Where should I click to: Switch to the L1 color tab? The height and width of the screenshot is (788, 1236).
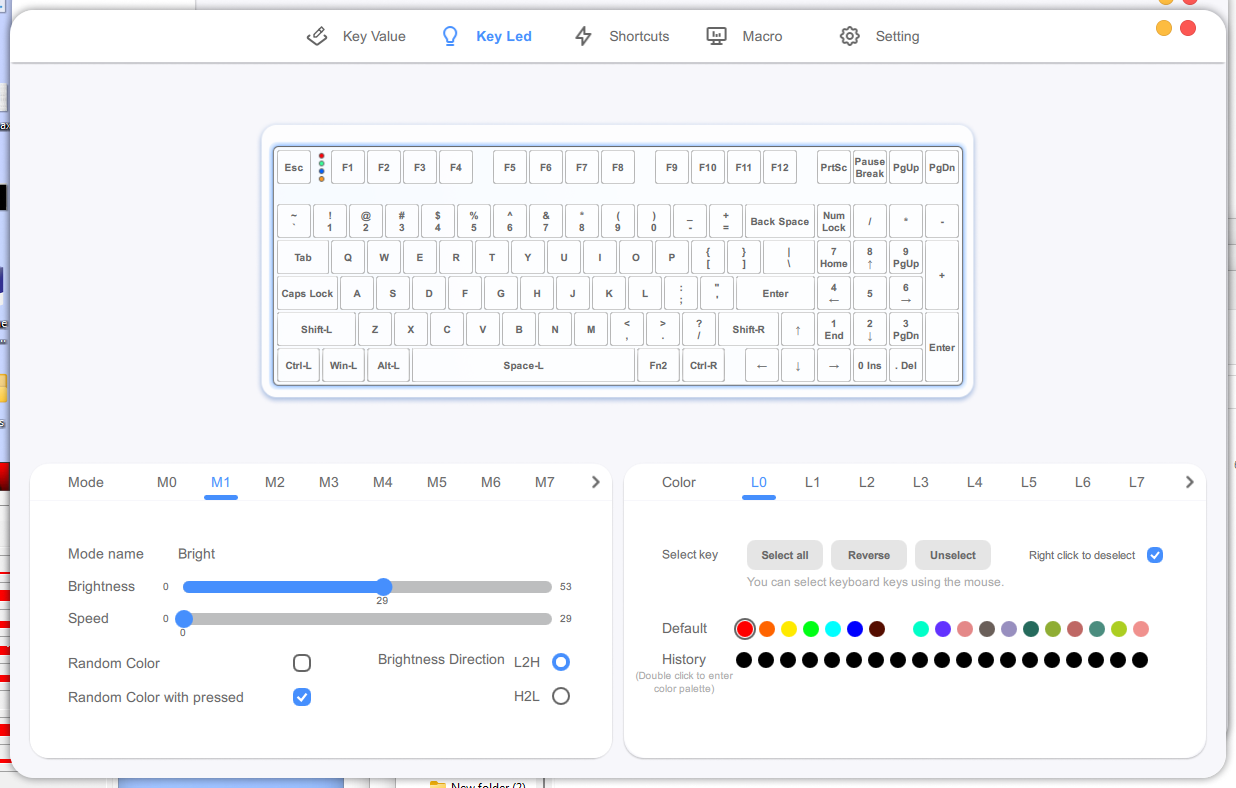813,482
